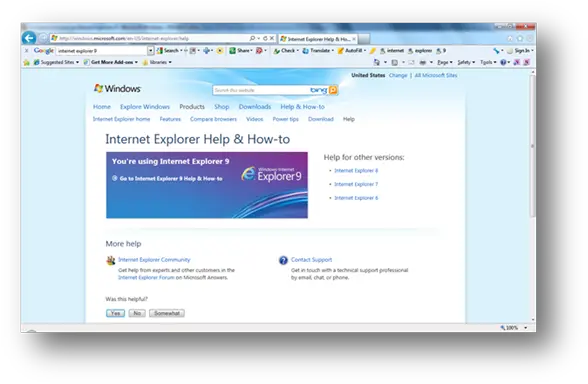Click the Yes helpful button

click(x=116, y=313)
